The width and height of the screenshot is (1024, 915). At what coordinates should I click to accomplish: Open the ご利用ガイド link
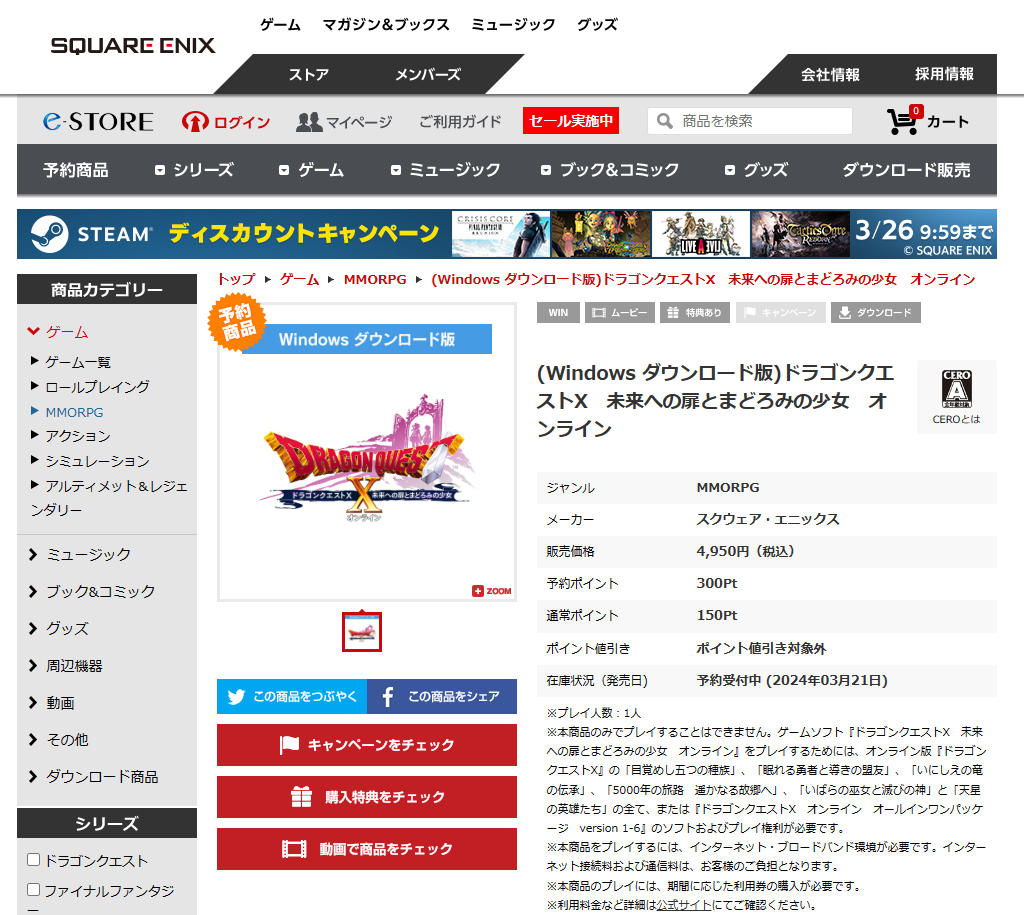[x=460, y=121]
